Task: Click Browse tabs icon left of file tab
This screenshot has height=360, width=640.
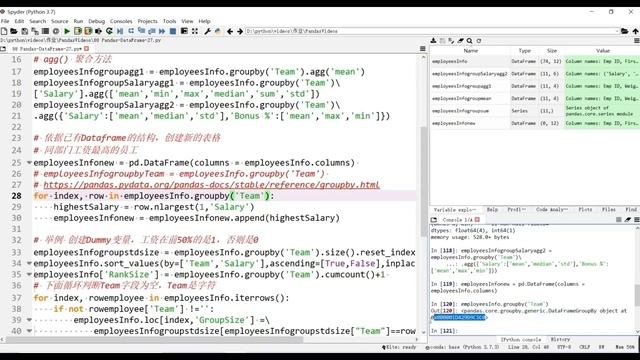Action: (3, 49)
